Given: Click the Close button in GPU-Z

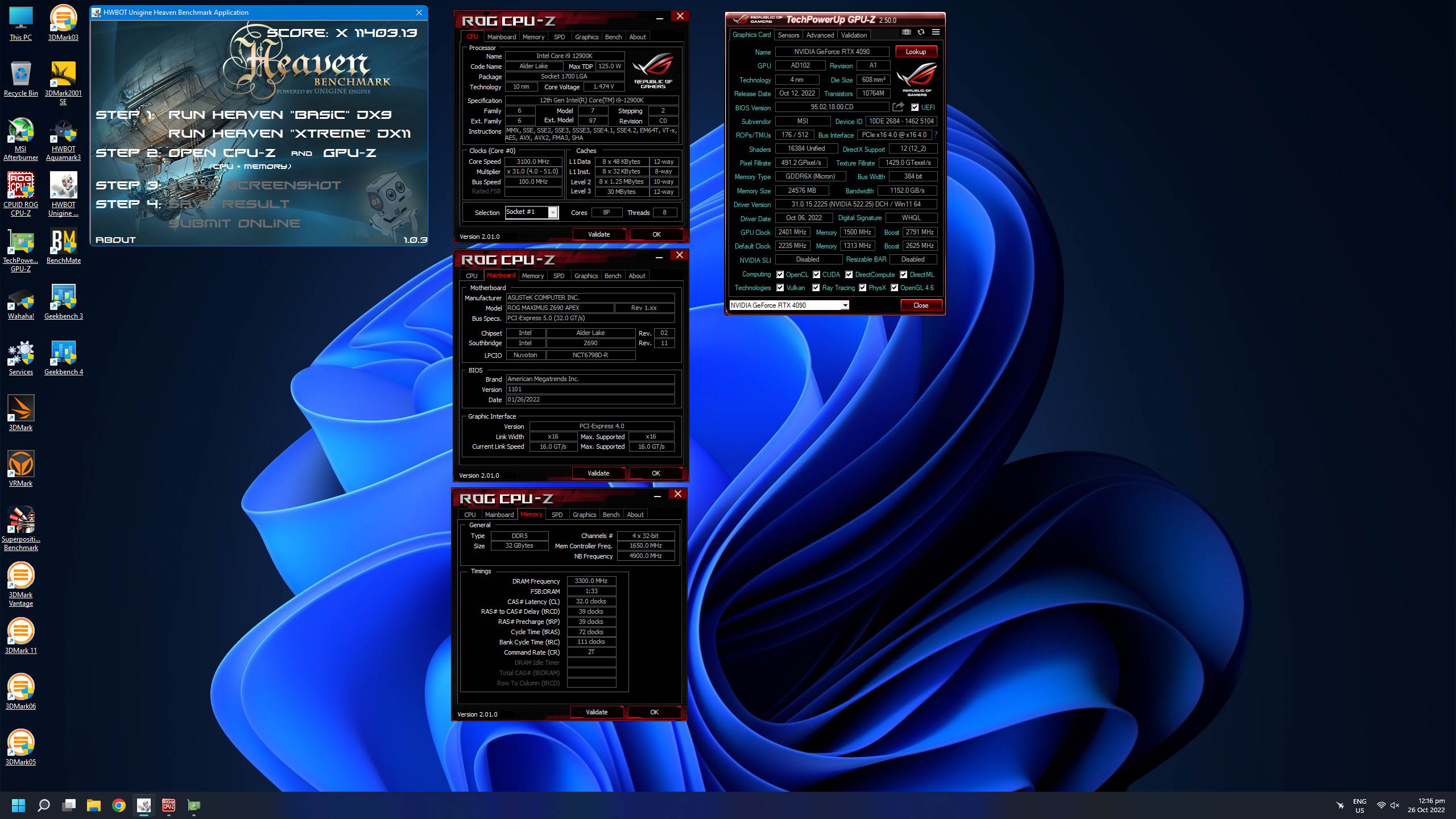Looking at the screenshot, I should [x=921, y=305].
